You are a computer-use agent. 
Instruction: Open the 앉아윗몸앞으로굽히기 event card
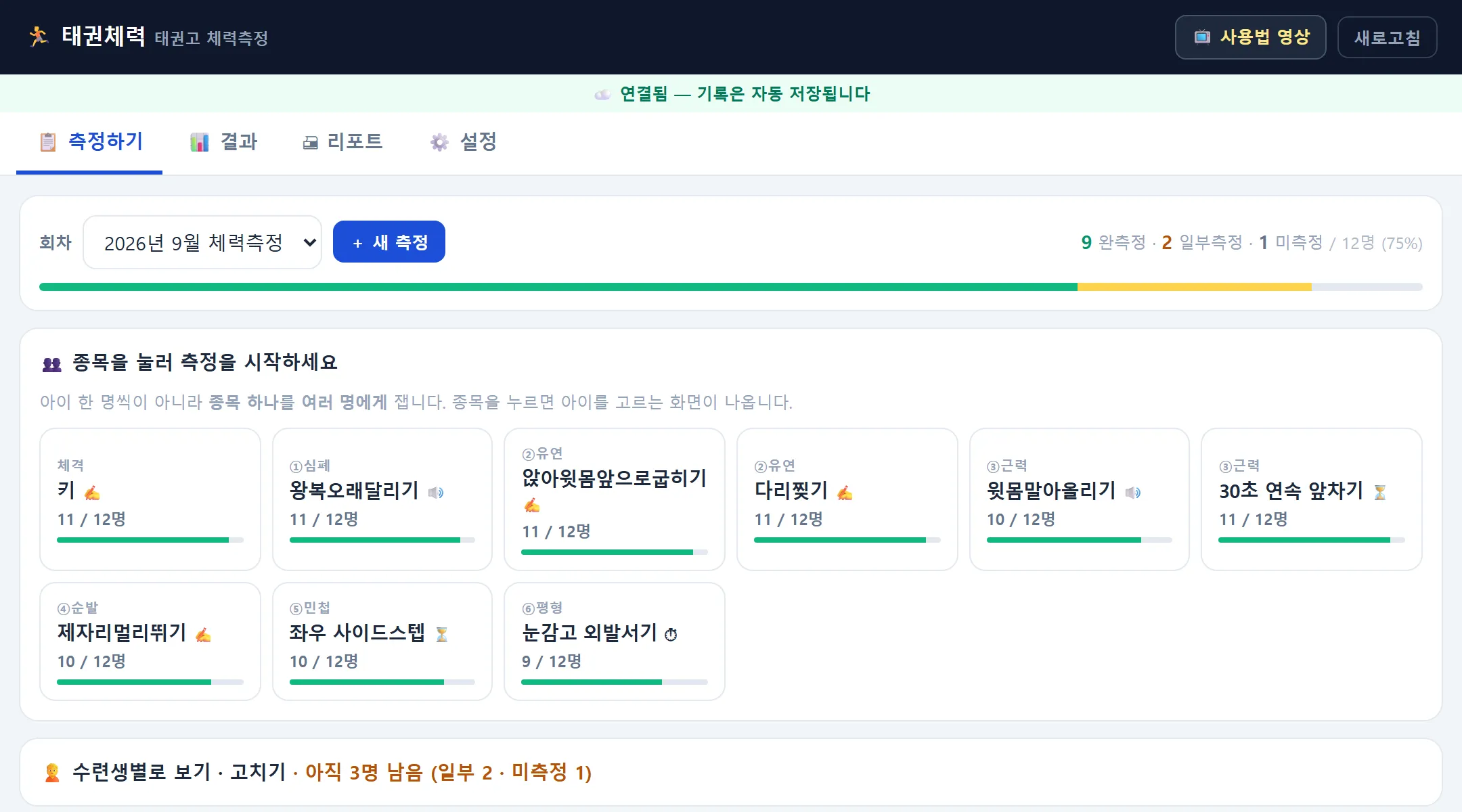tap(615, 499)
